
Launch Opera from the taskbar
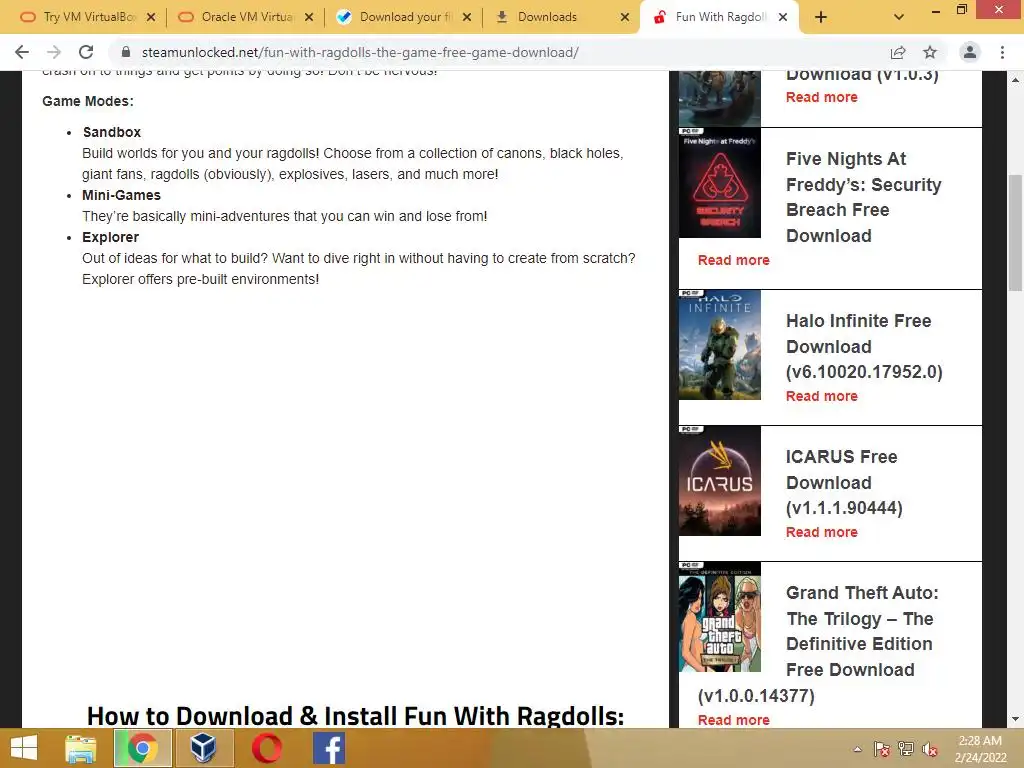click(266, 748)
